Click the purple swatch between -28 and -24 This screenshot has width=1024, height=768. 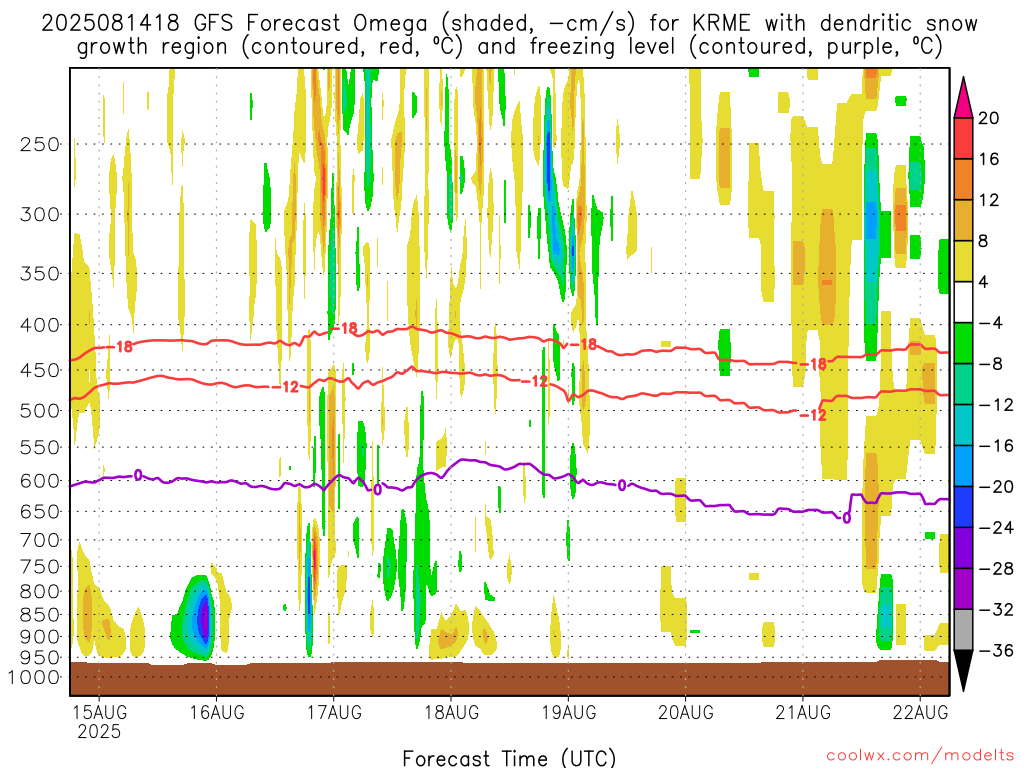(963, 548)
